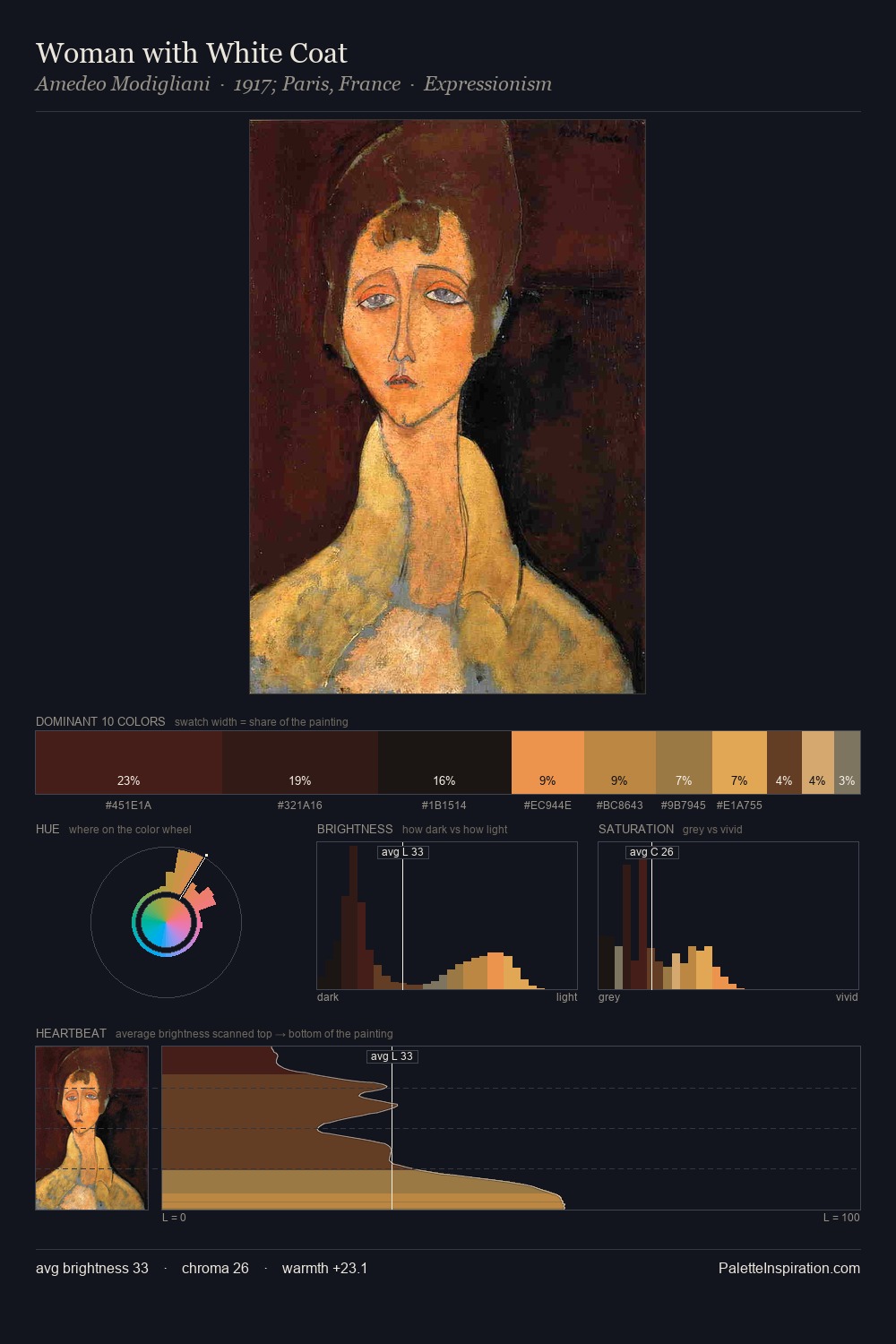This screenshot has height=1344, width=896.
Task: Click the 'light' axis label
Action: click(567, 997)
